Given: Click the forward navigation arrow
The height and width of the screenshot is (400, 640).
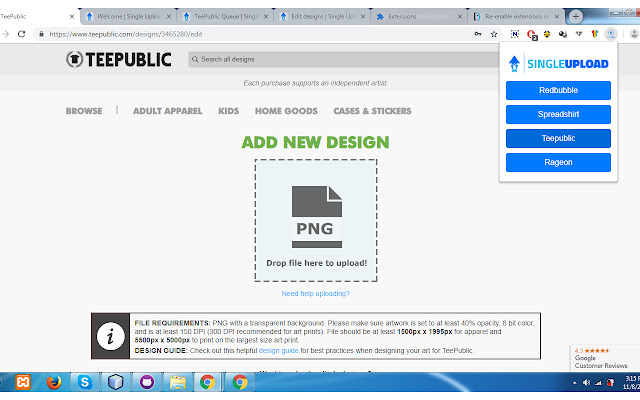Looking at the screenshot, I should click(6, 34).
